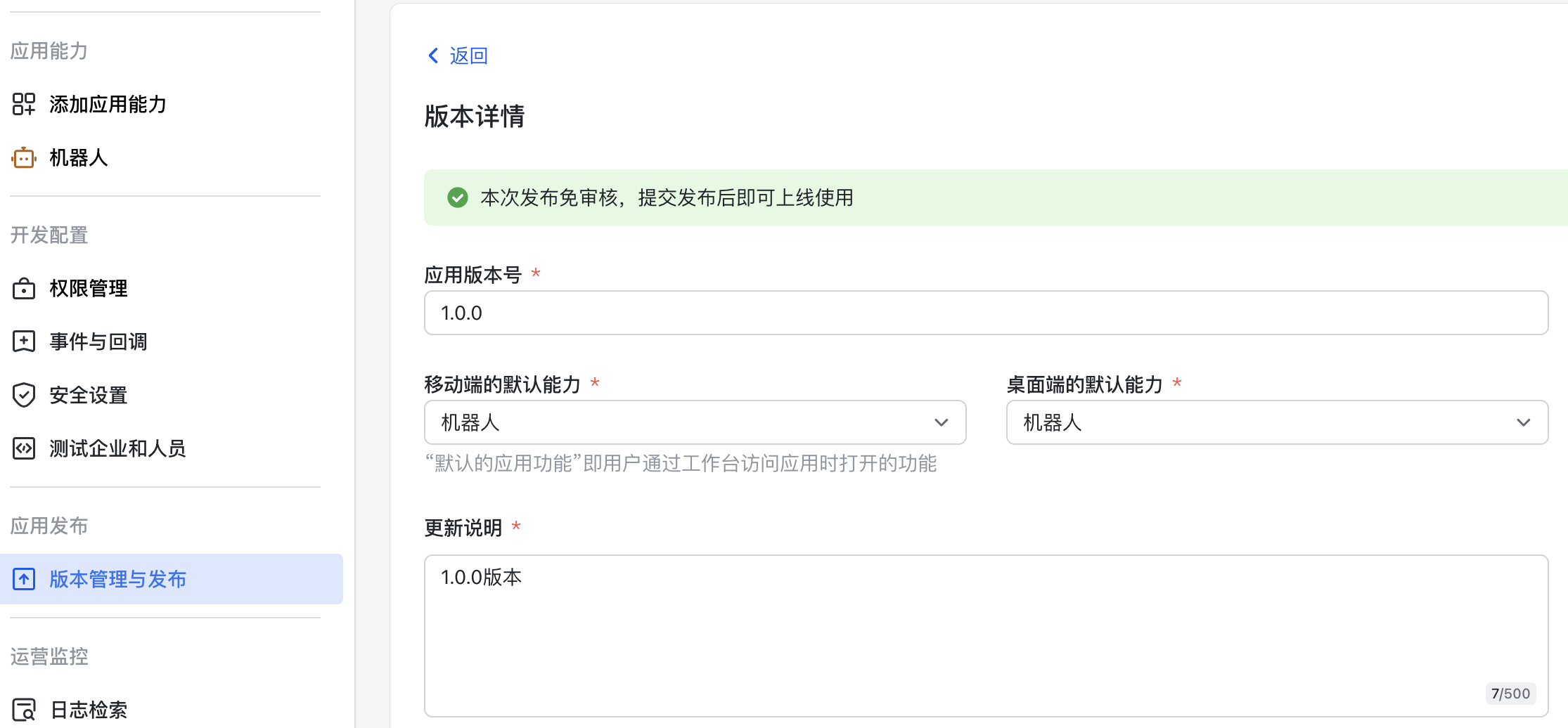Click the events and callbacks icon
Screen dimensions: 1568x728
(24, 342)
